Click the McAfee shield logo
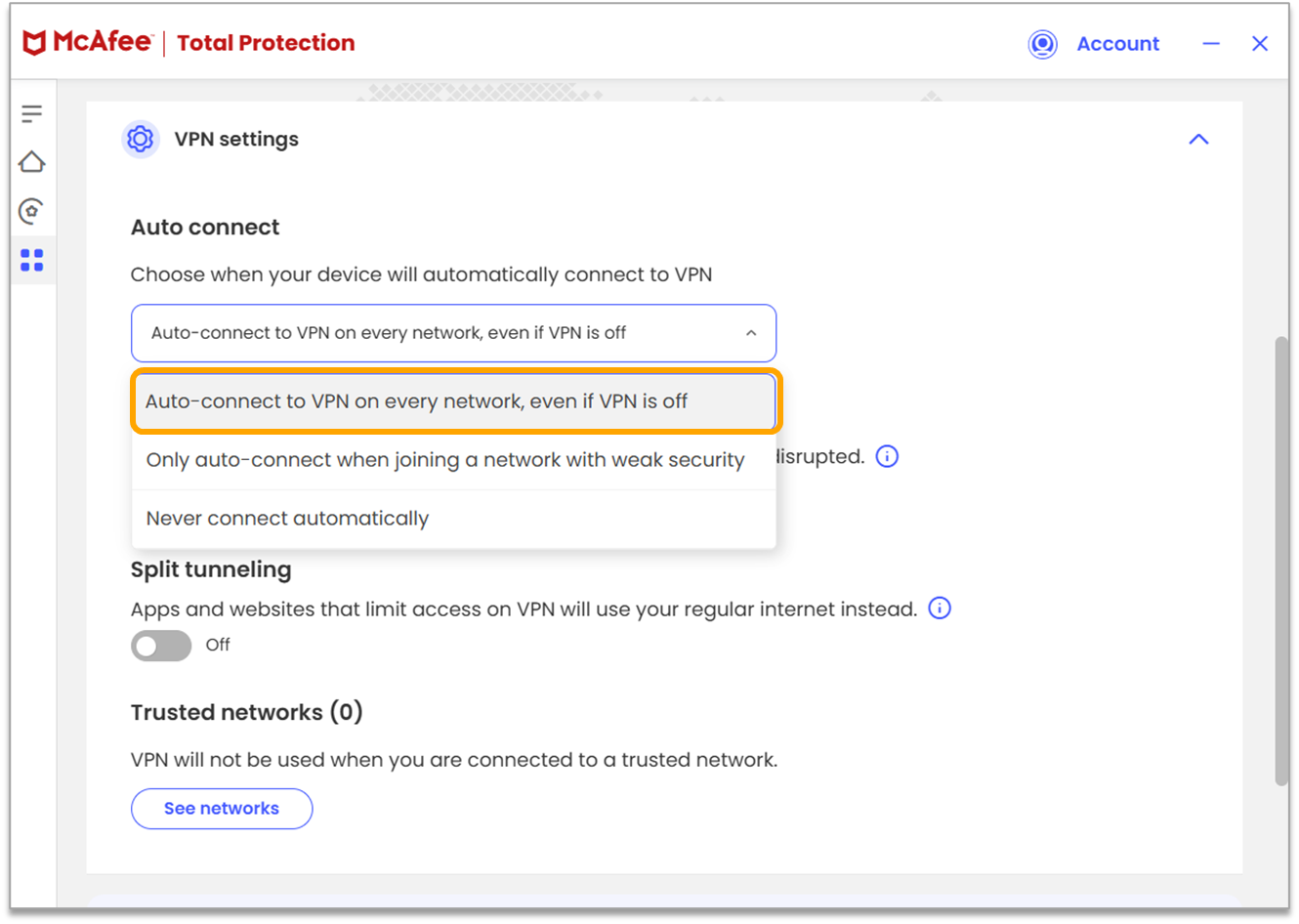Screen dimensions: 1299x924 (34, 43)
